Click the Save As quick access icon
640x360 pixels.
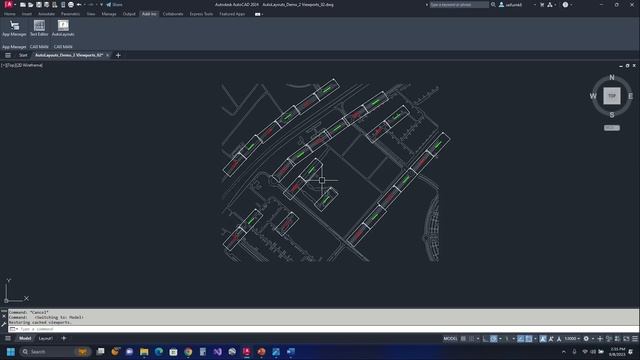click(47, 4)
